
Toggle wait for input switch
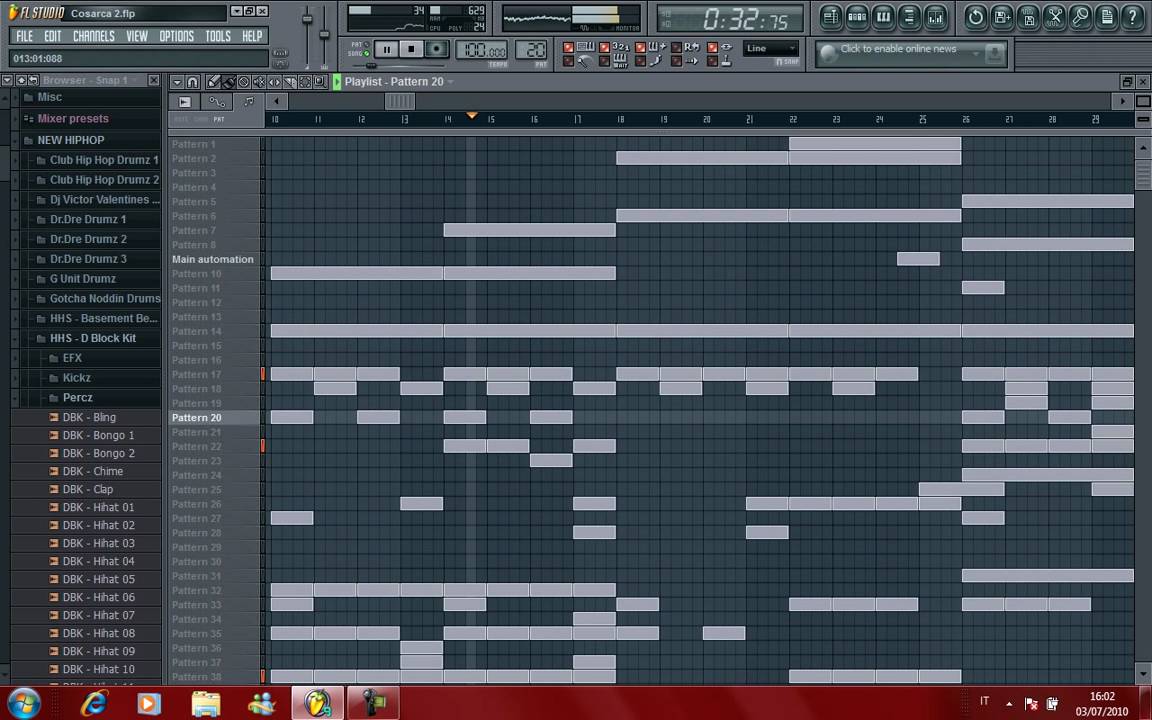[604, 61]
